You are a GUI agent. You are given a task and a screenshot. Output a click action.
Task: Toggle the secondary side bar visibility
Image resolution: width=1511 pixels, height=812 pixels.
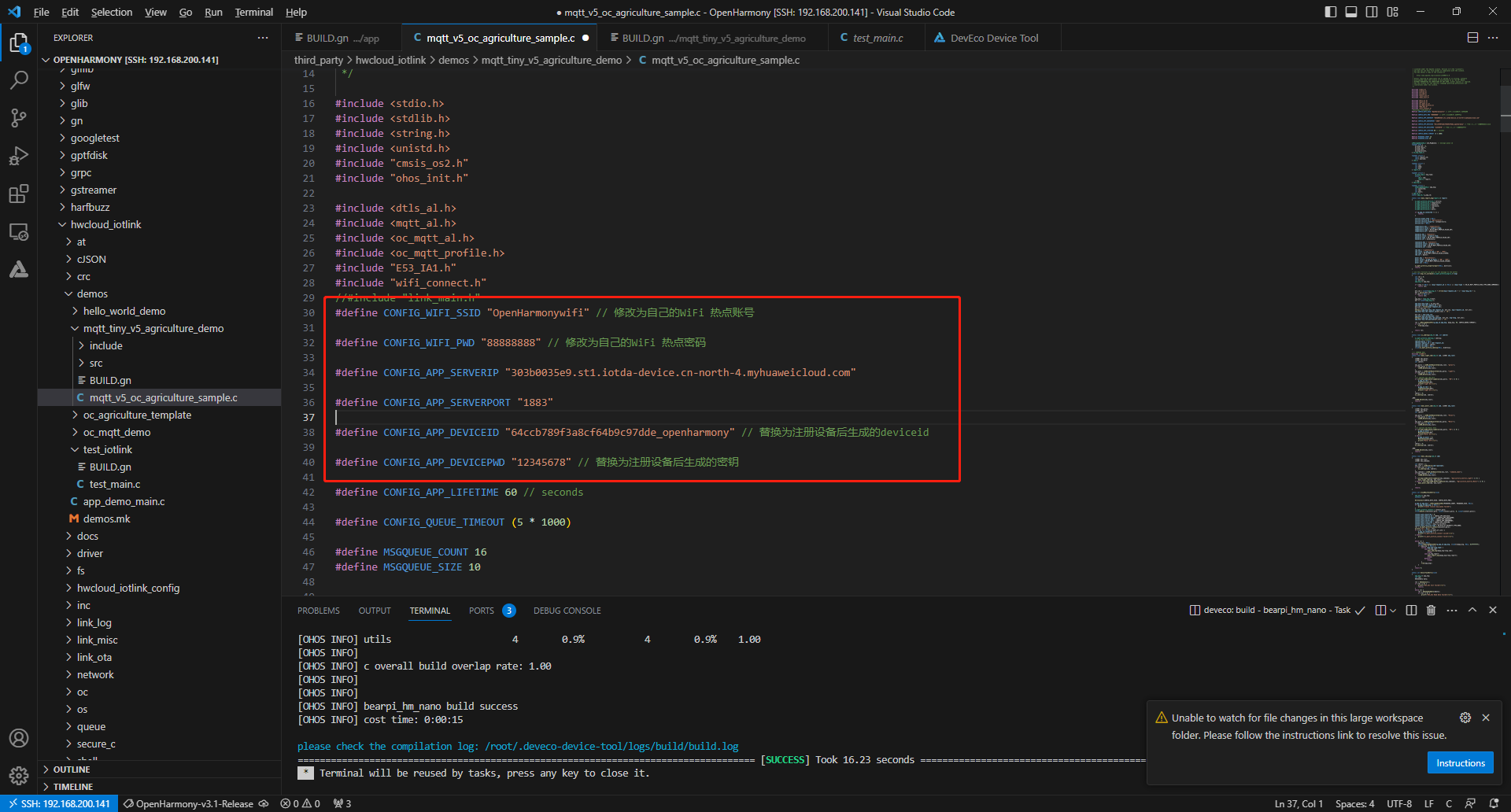1372,12
